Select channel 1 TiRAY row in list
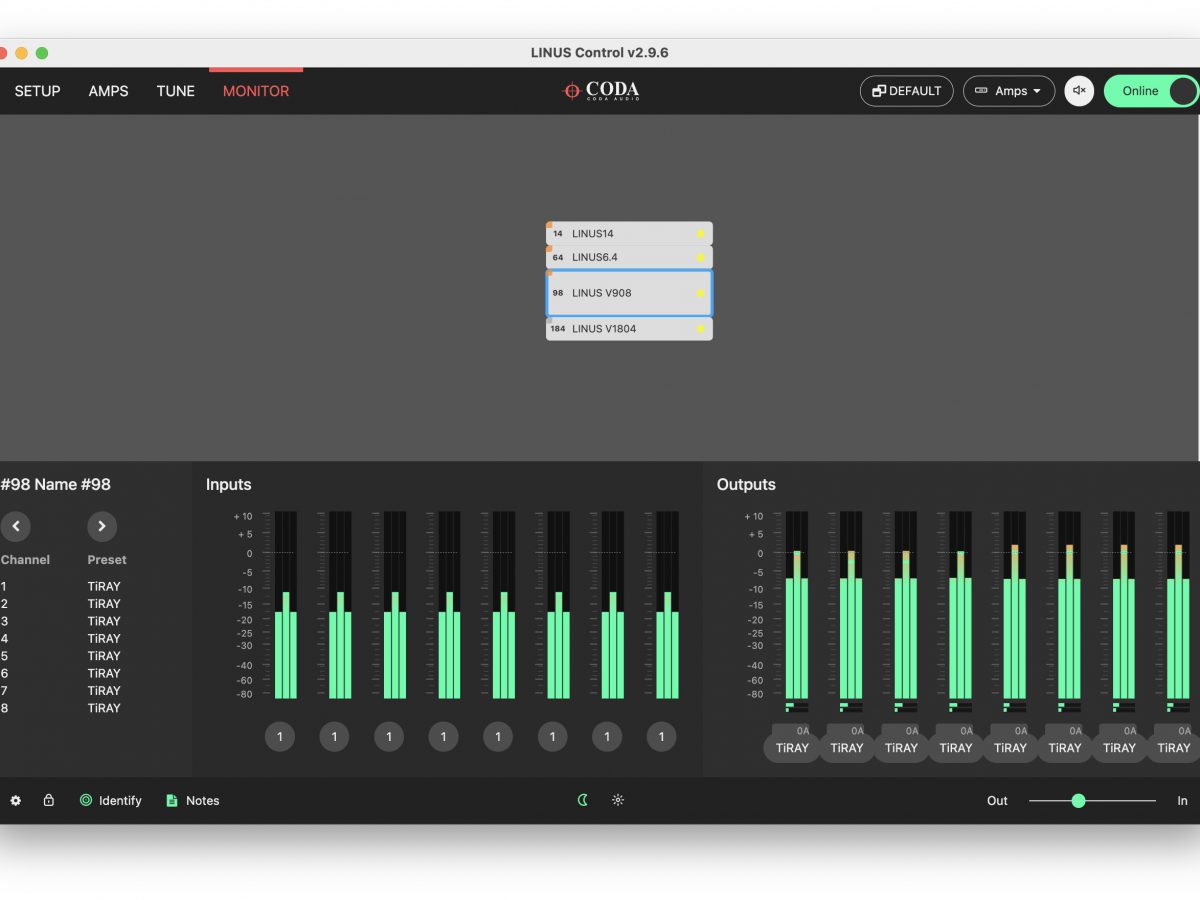The height and width of the screenshot is (900, 1200). (60, 587)
